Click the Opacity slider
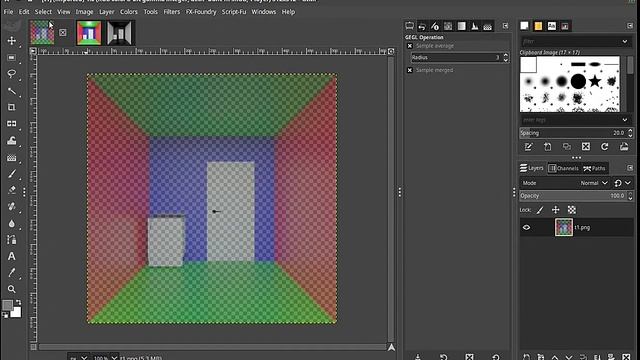The height and width of the screenshot is (360, 640). click(573, 196)
